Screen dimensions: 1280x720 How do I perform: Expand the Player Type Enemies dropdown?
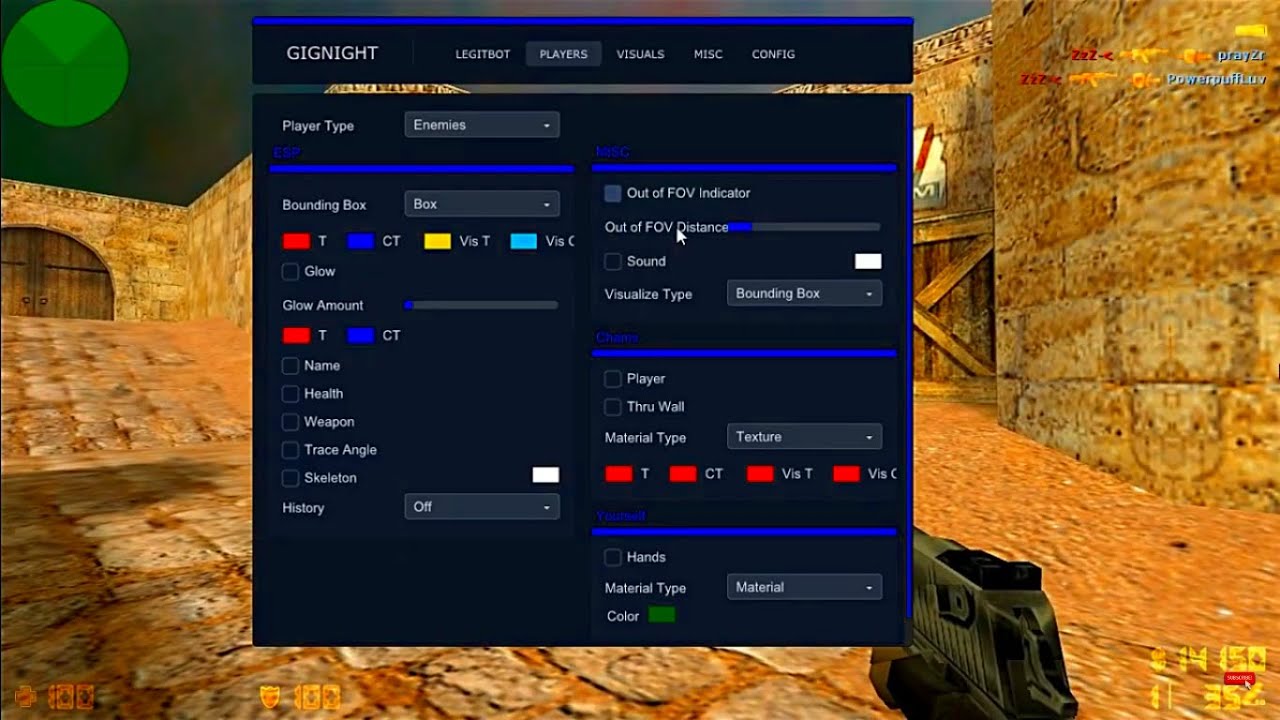[x=482, y=125]
